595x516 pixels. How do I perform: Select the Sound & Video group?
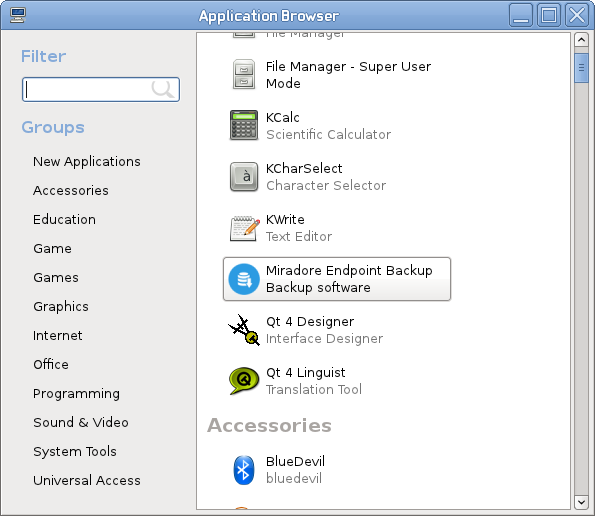80,422
